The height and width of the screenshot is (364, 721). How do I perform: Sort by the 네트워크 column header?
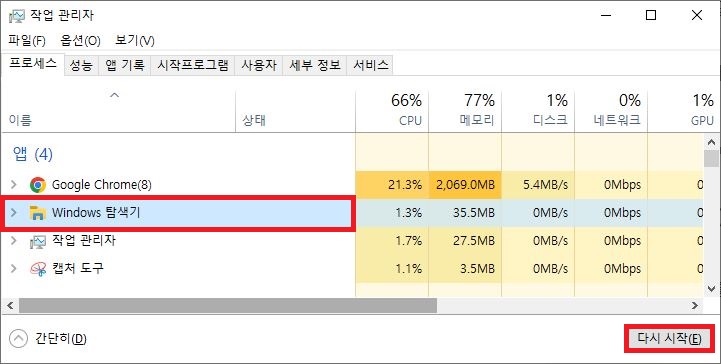tap(611, 112)
